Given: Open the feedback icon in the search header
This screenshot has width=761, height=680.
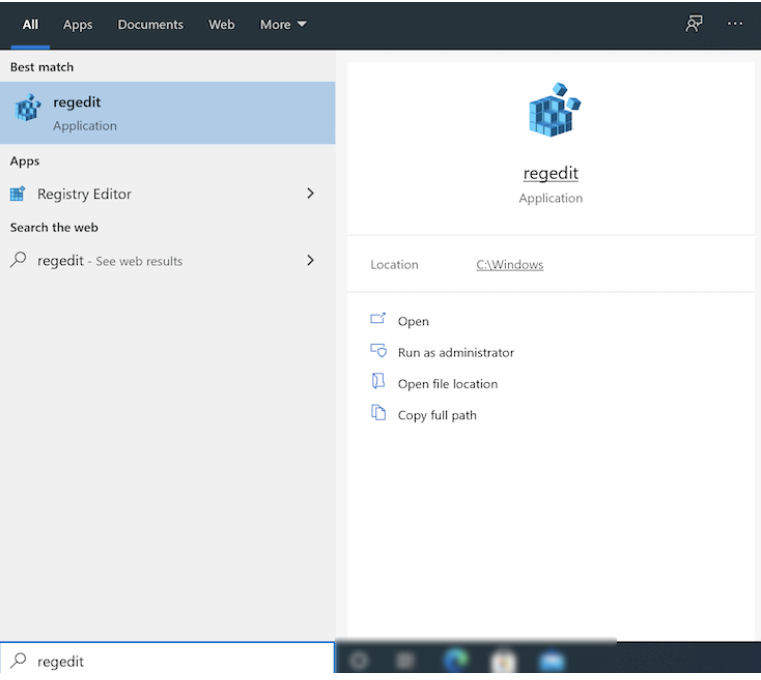Looking at the screenshot, I should 694,23.
